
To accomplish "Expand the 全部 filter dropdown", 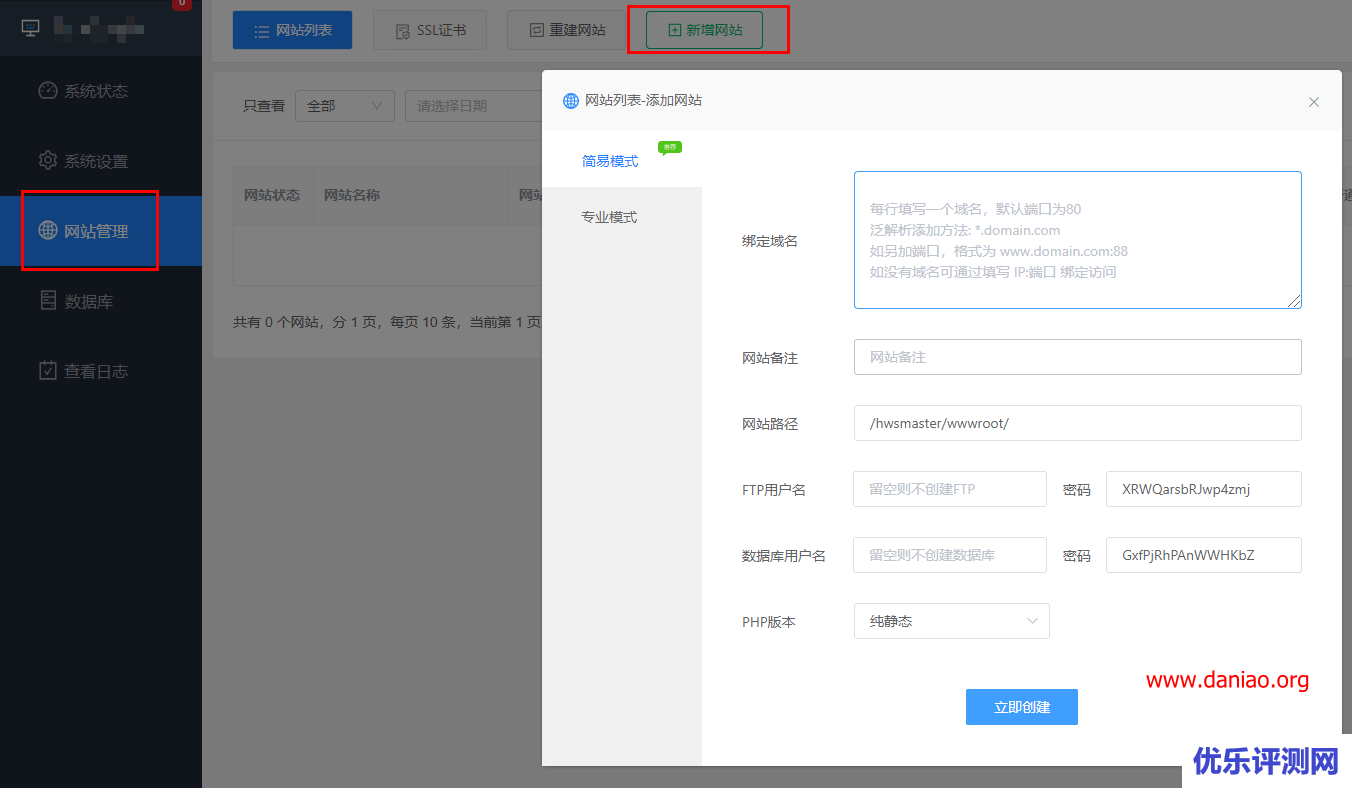I will 344,105.
